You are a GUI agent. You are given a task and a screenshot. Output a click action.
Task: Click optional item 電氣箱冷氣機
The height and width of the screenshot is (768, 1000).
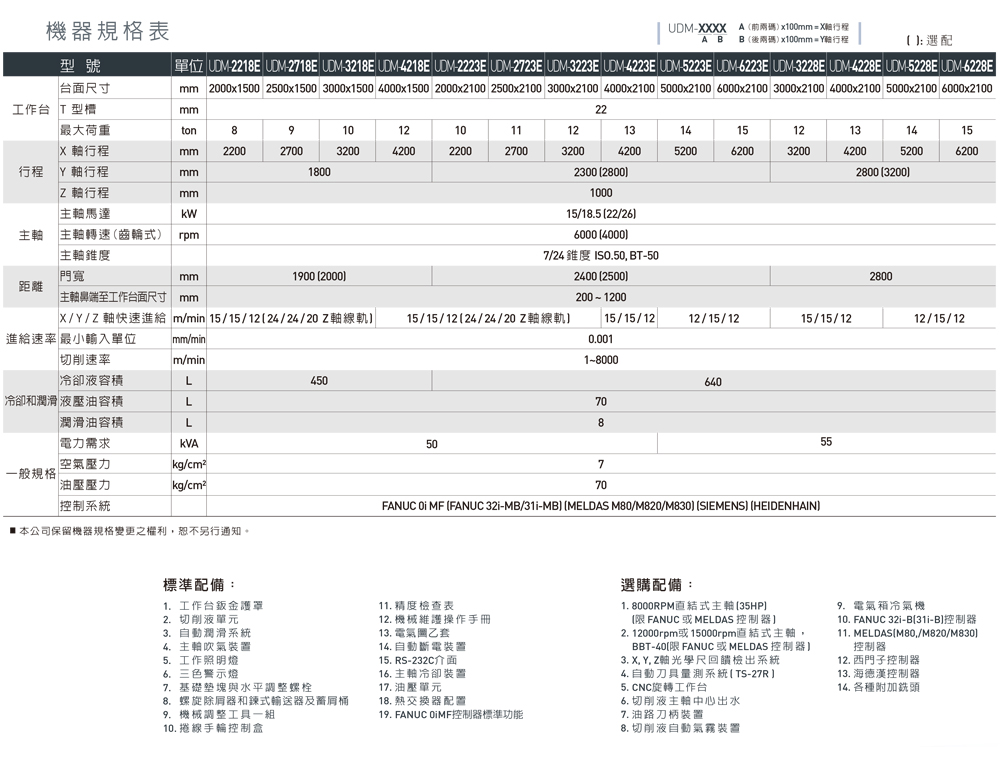point(889,606)
